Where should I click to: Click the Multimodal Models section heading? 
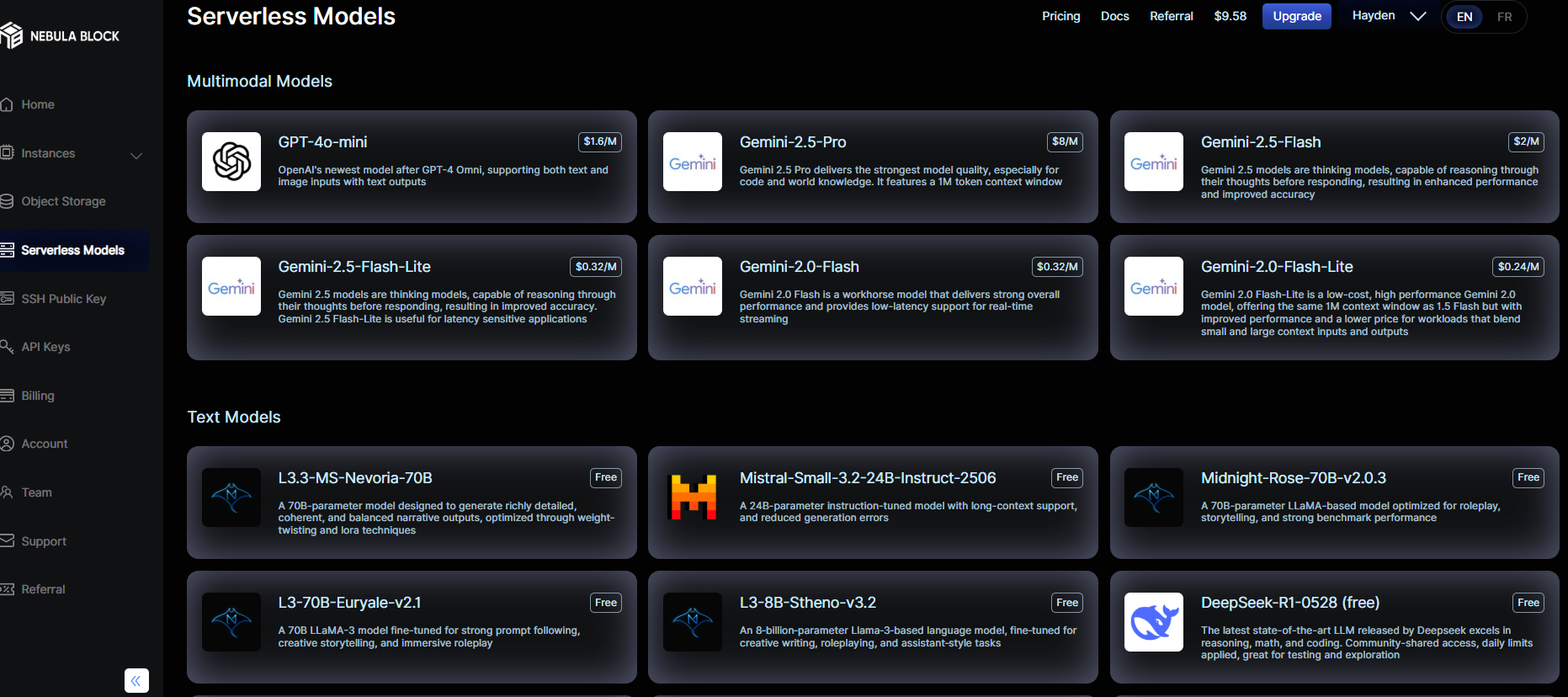point(259,81)
